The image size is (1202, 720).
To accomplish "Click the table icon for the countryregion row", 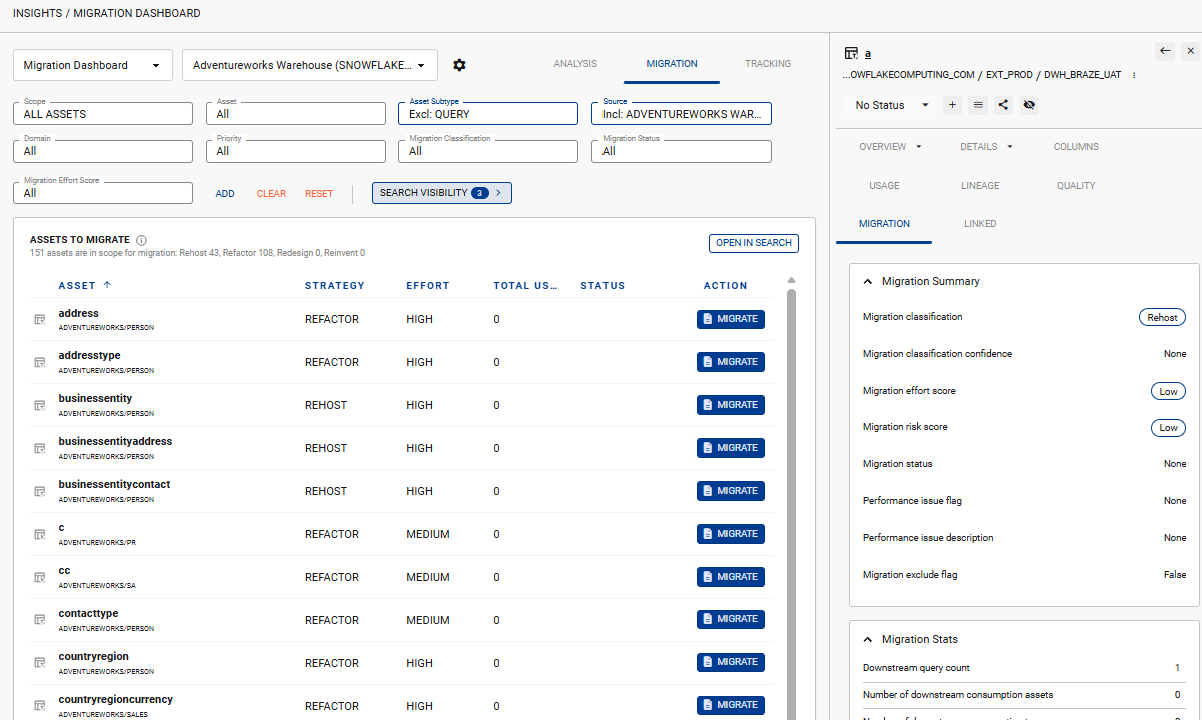I will click(40, 663).
